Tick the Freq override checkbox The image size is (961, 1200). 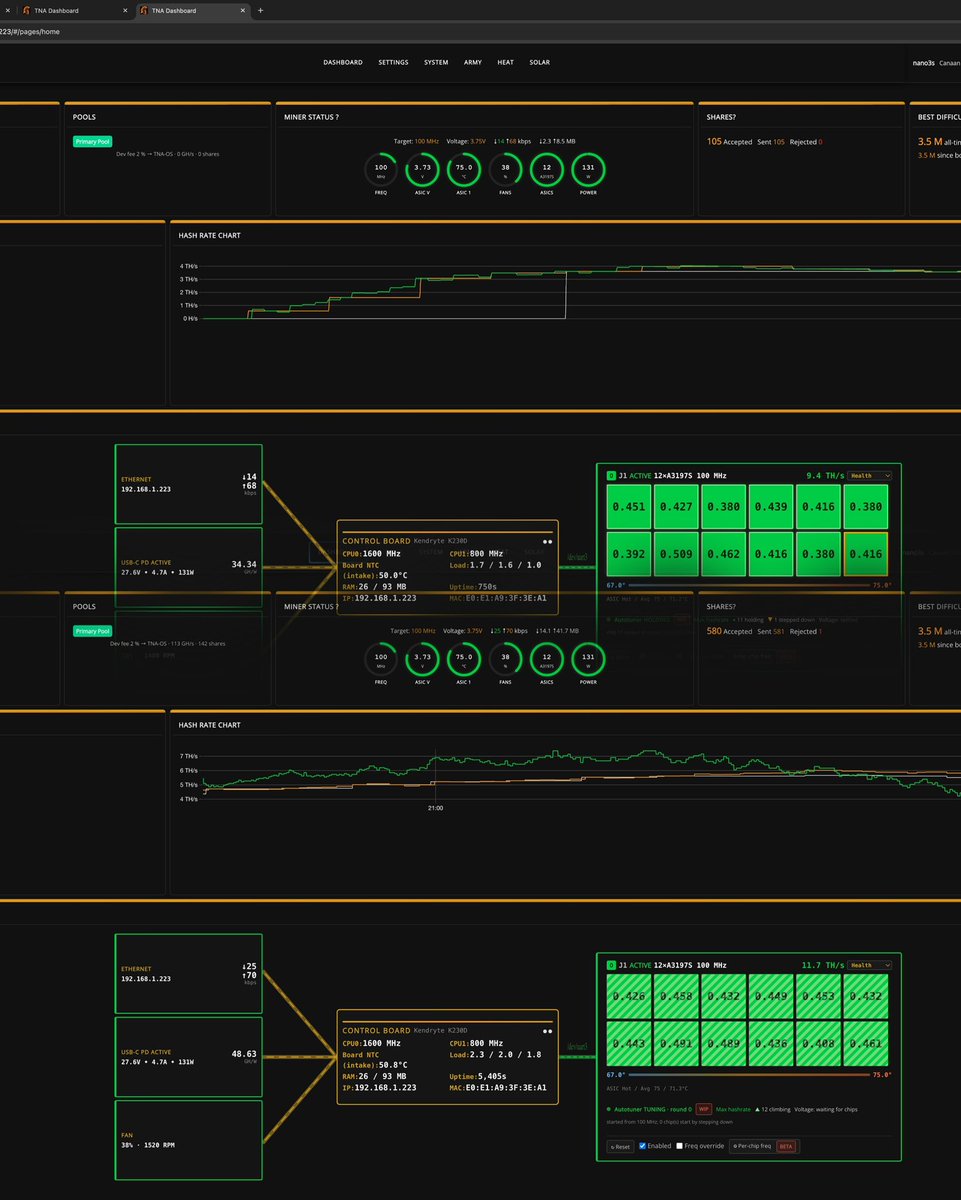[680, 1146]
